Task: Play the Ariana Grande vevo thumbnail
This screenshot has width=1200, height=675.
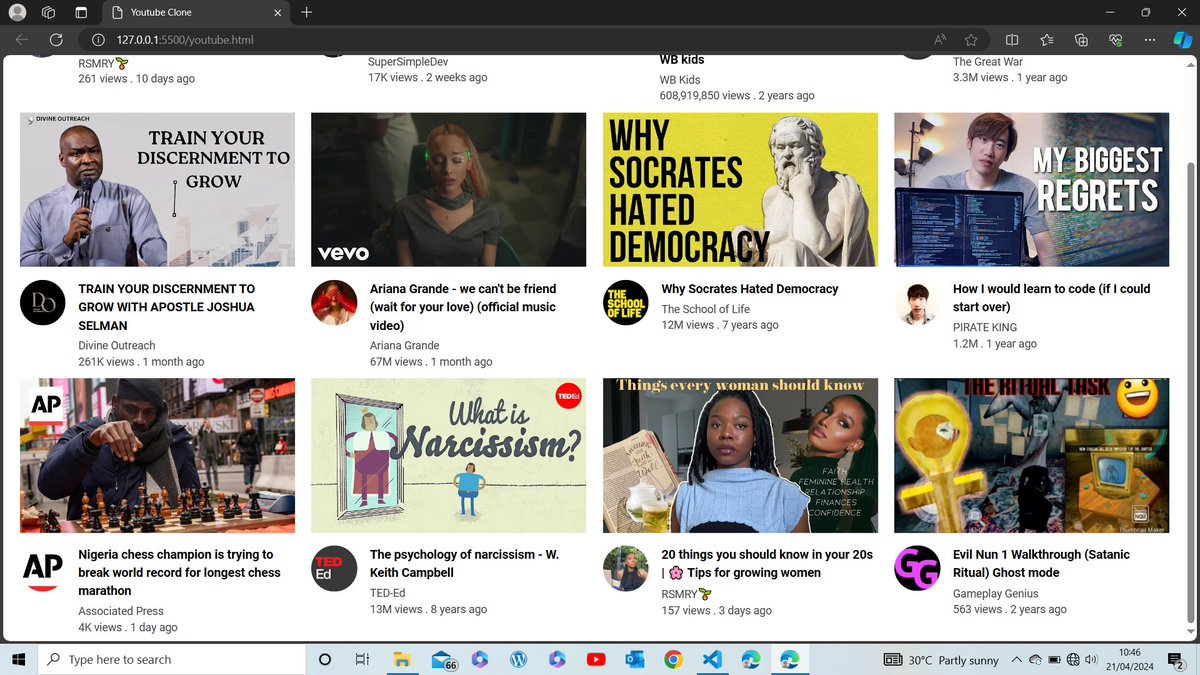Action: click(x=448, y=189)
